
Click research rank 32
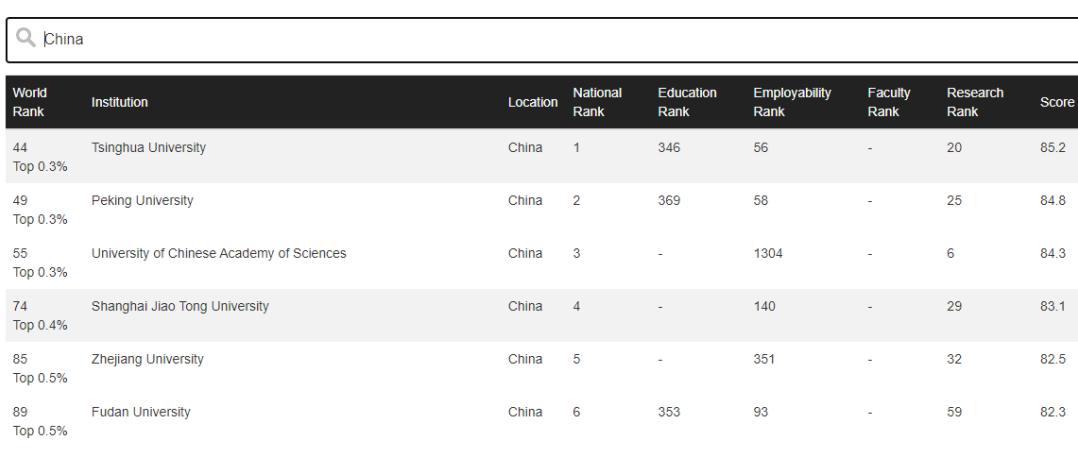pos(954,359)
